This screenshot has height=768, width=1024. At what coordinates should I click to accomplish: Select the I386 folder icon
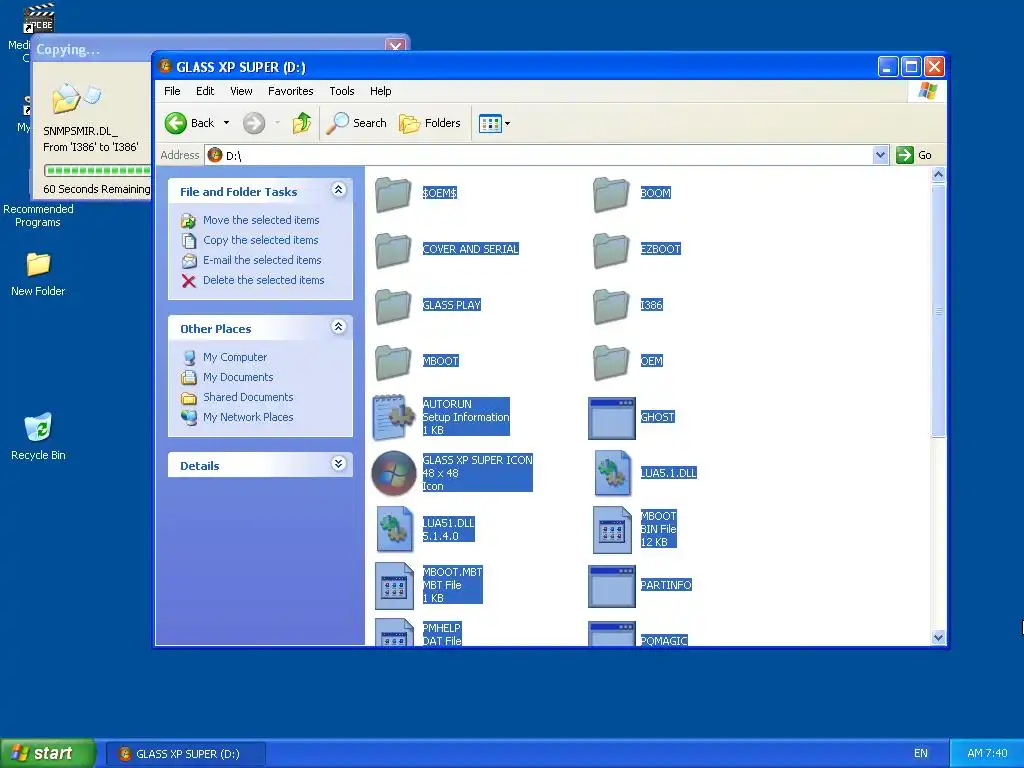tap(611, 306)
